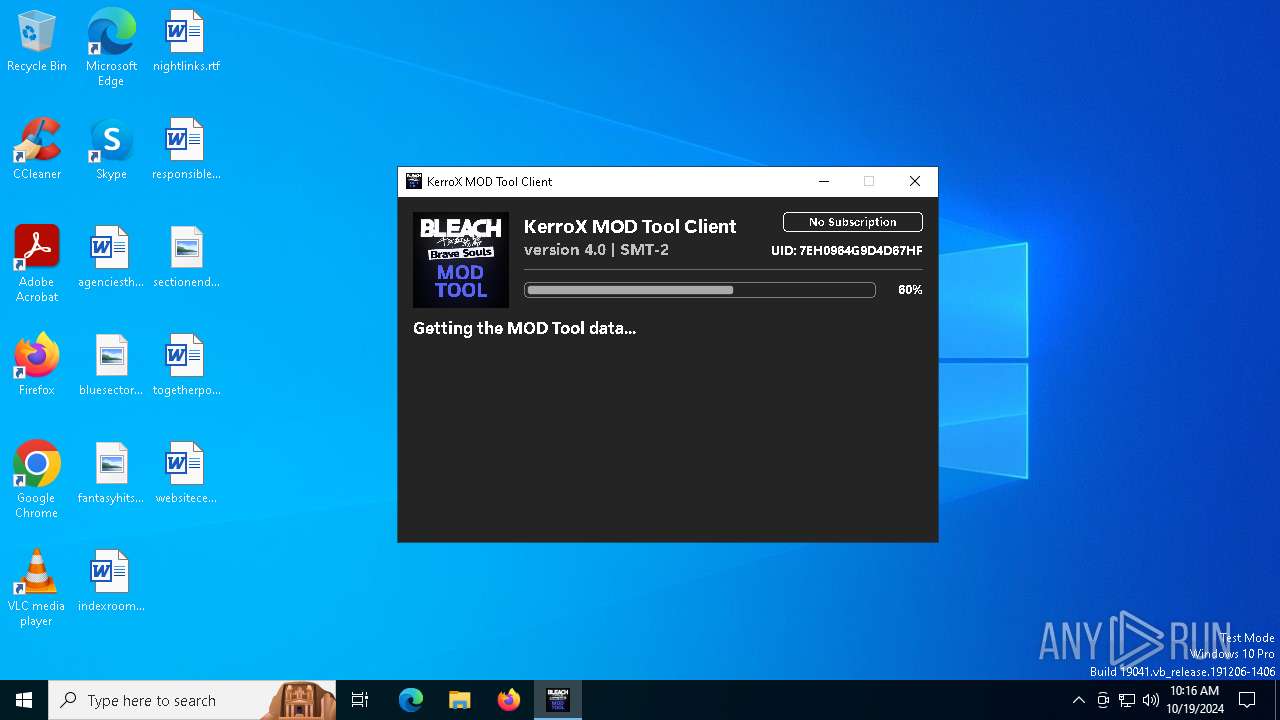Screen dimensions: 1280x720
Task: Click the KerroX MOD Tool Client heading
Action: (630, 226)
